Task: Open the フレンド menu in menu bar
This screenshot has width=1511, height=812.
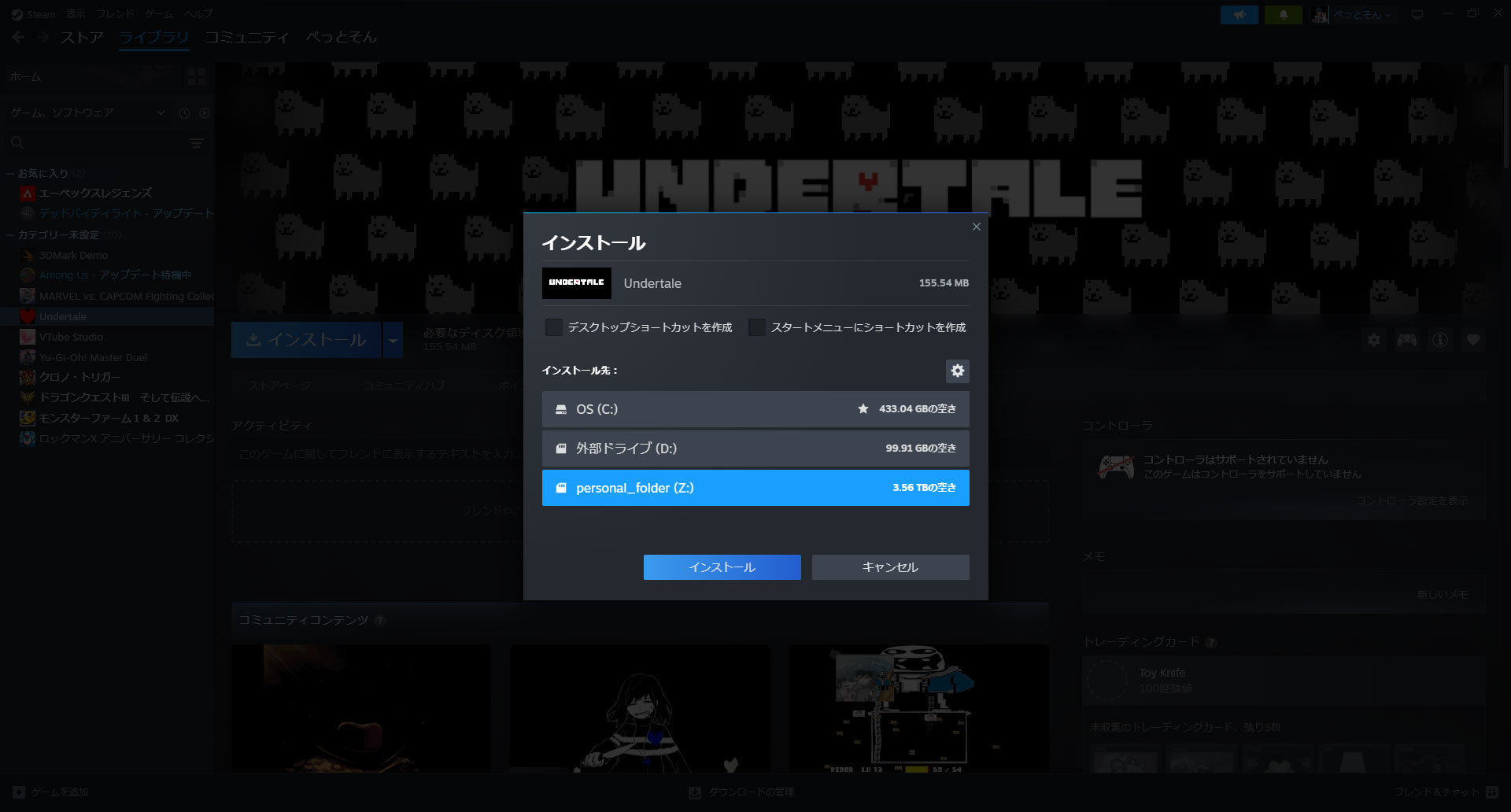Action: click(x=115, y=13)
